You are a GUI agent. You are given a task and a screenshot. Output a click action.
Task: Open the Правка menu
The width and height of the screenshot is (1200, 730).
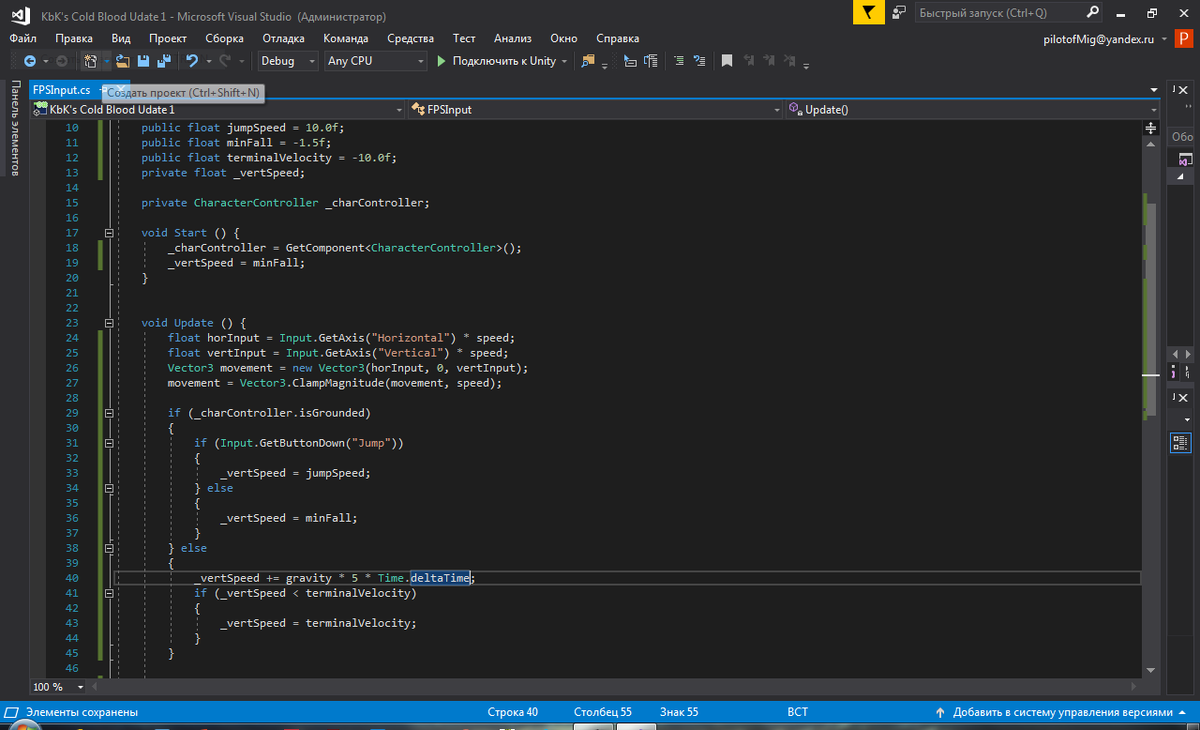pos(74,38)
